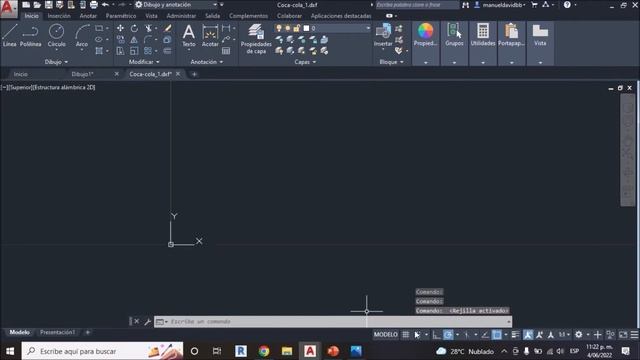Select the Stretch tool in Modificar panel

point(120,51)
